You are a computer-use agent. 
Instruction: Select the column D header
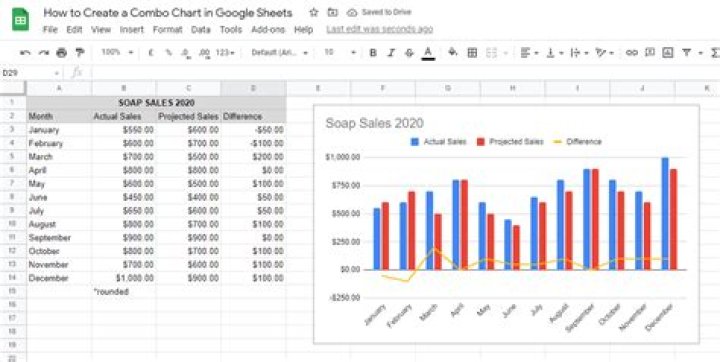tap(253, 88)
